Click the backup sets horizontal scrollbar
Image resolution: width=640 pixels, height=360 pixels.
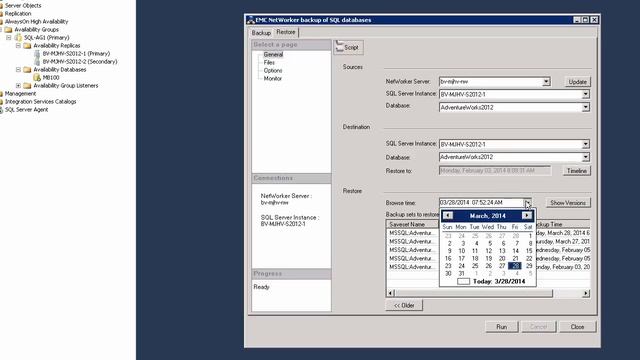coord(473,293)
